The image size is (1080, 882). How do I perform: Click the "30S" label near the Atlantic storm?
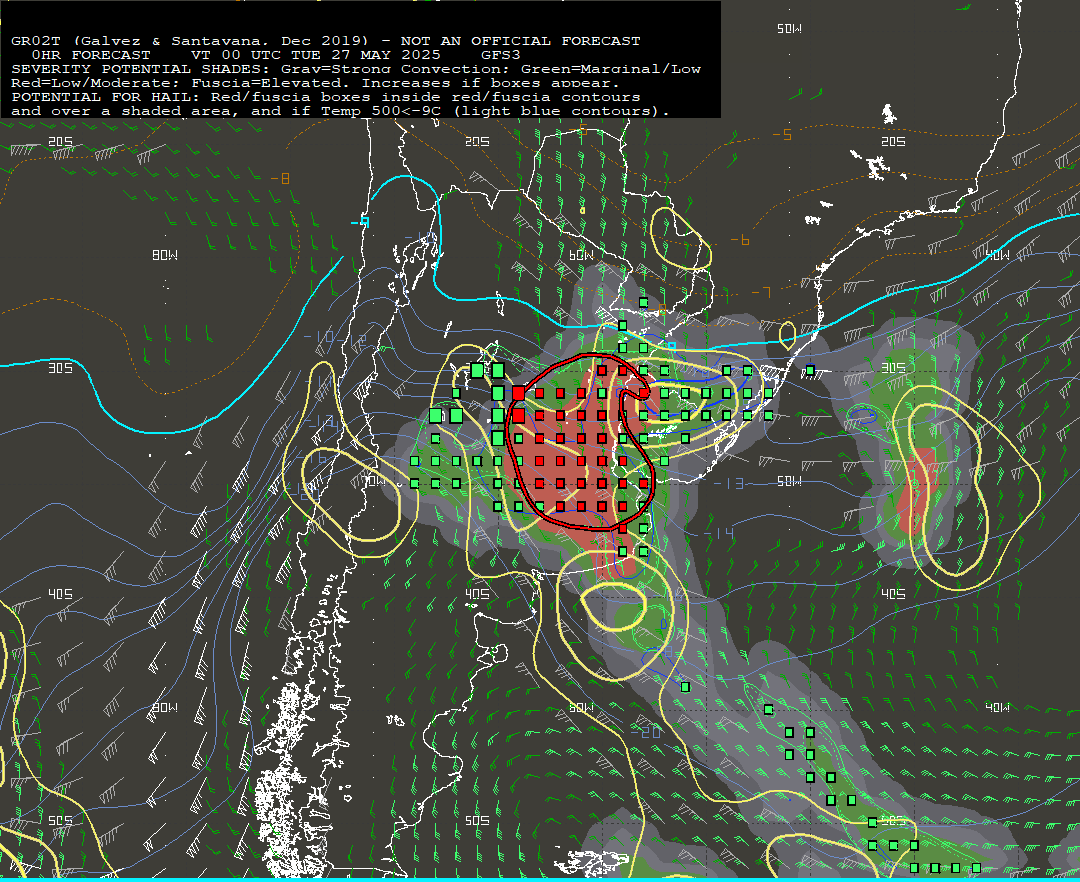click(x=893, y=368)
